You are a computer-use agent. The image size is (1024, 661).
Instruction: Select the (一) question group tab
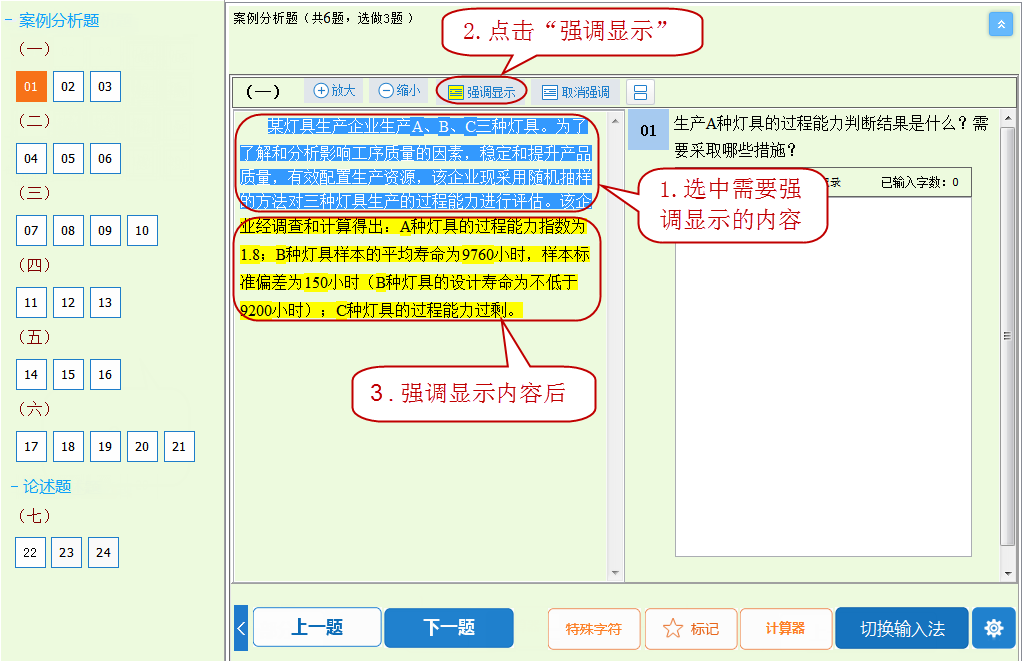[x=264, y=90]
